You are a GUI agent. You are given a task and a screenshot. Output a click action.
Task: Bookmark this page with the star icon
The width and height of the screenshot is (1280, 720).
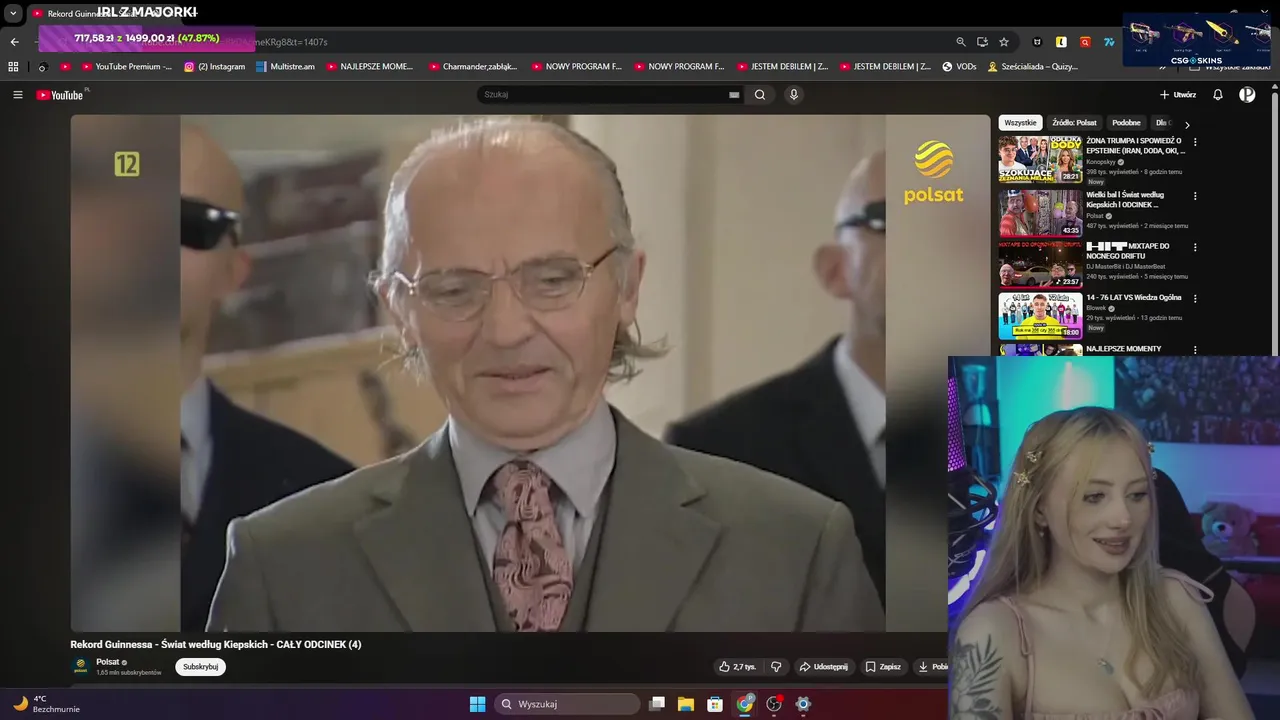pyautogui.click(x=1004, y=42)
